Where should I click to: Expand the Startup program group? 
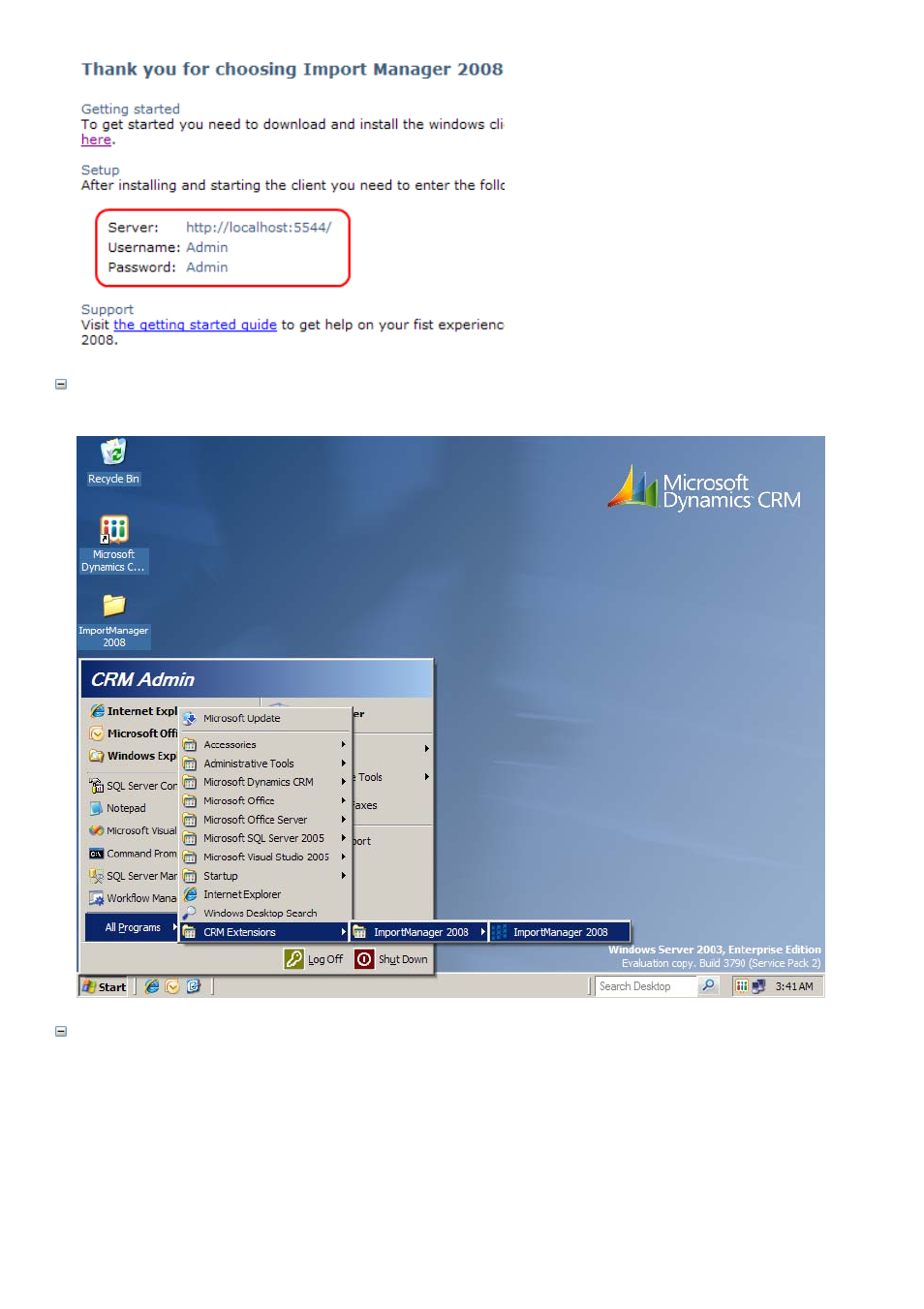[x=264, y=876]
